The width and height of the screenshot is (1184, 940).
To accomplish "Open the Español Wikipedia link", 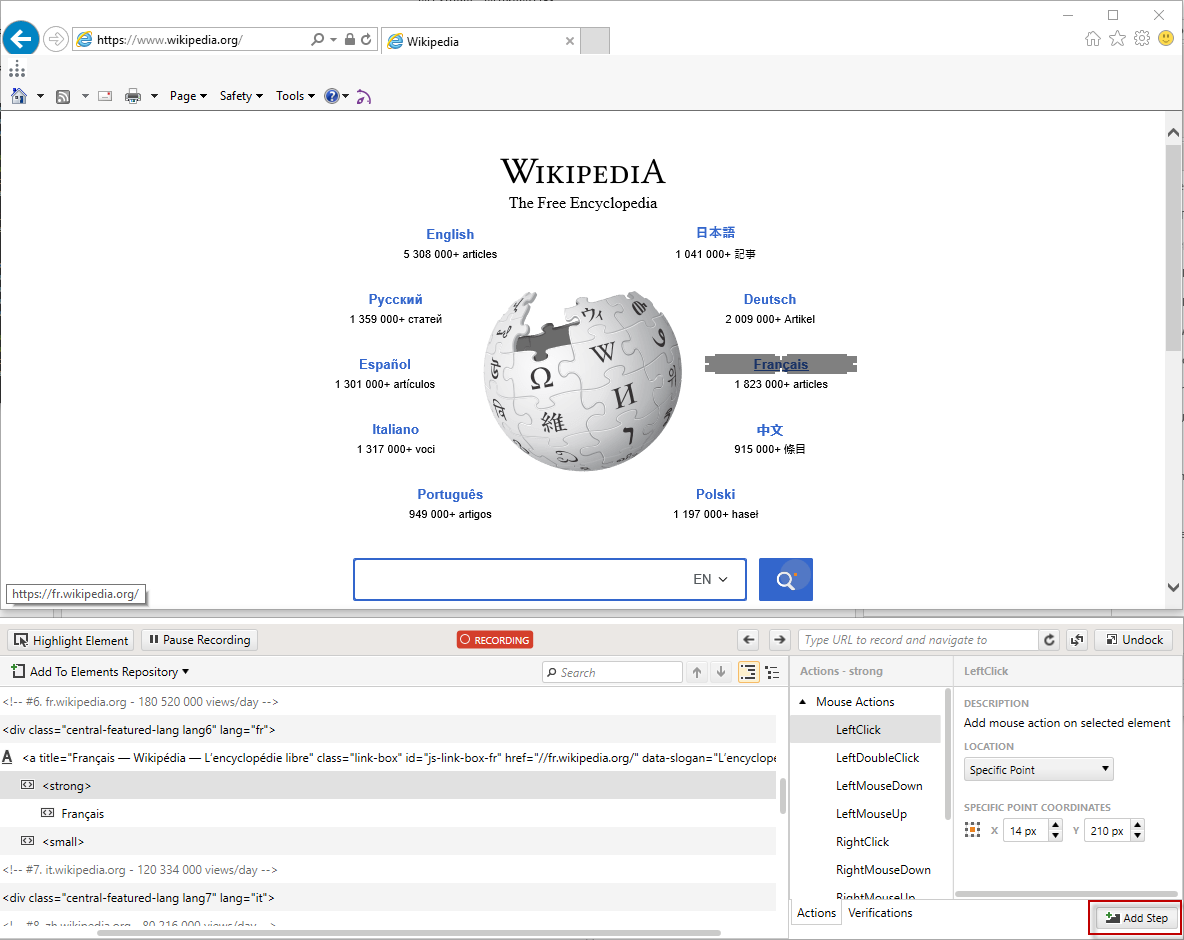I will pos(385,364).
